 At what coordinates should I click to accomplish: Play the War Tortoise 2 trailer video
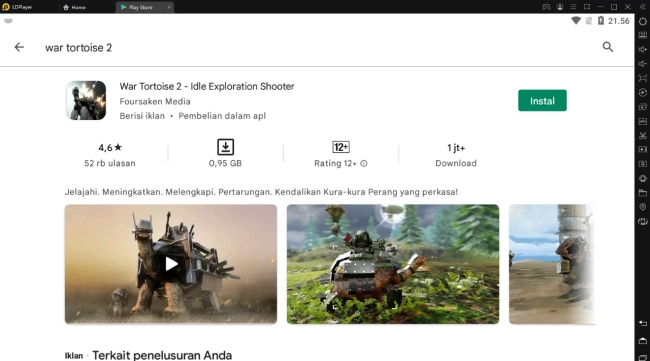point(171,264)
